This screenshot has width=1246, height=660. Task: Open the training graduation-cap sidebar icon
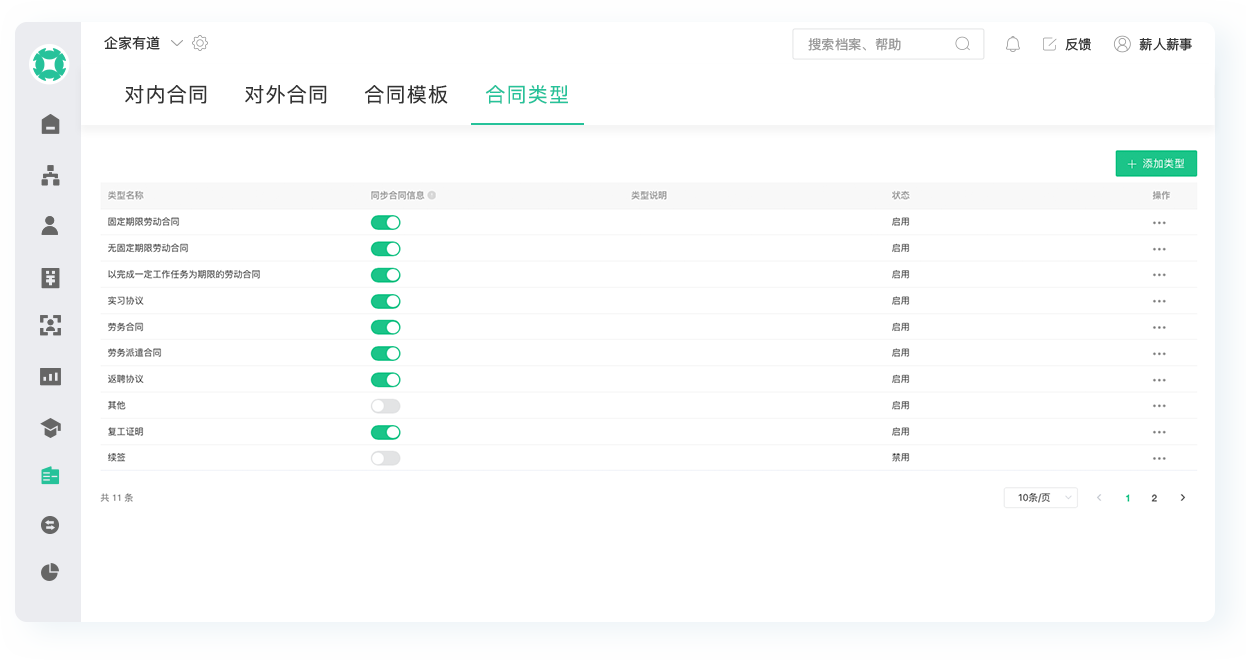pos(48,426)
